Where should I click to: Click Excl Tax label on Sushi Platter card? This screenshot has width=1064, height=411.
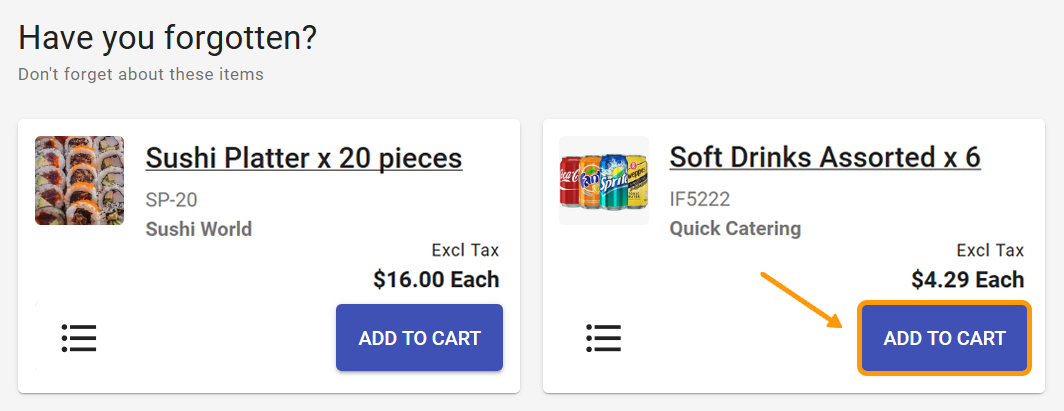click(x=465, y=250)
